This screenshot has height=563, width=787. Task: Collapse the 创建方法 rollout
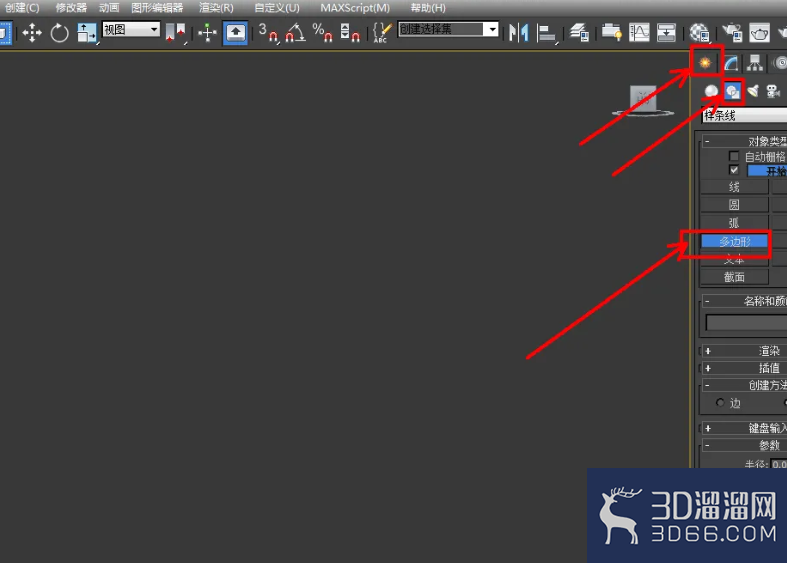(x=744, y=385)
